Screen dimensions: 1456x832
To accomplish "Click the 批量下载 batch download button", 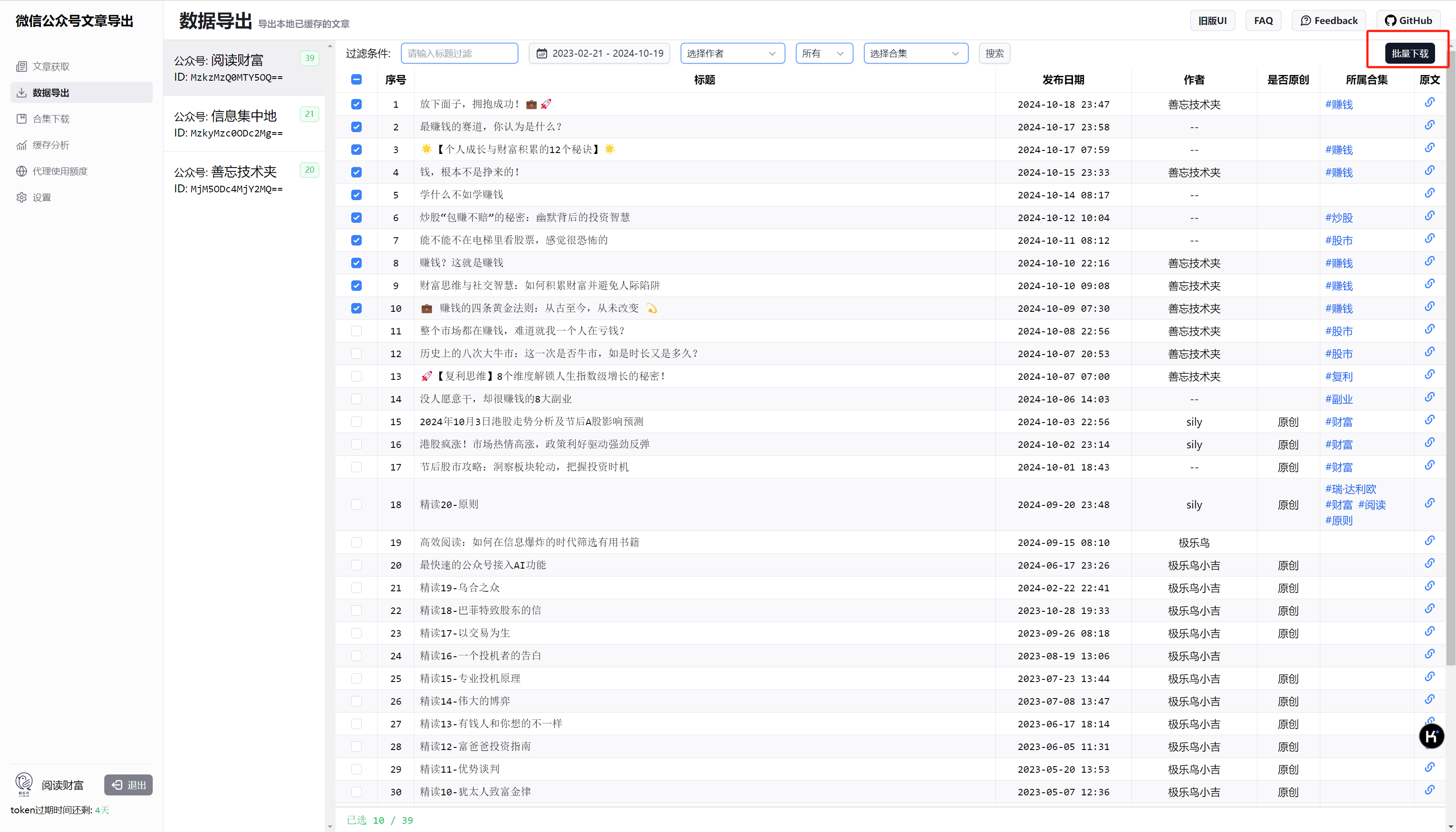I will coord(1409,53).
